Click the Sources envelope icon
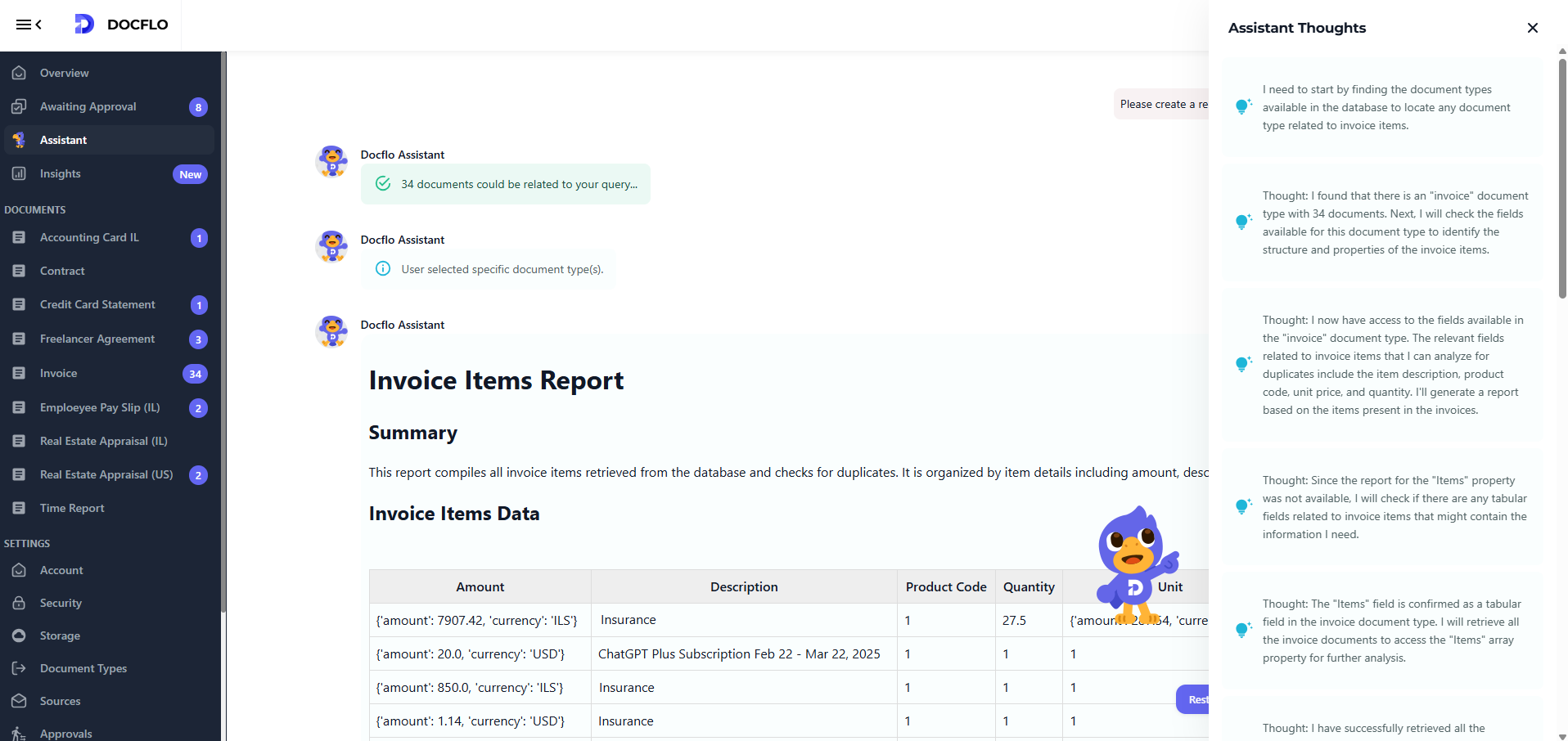This screenshot has height=741, width=1568. click(x=19, y=701)
